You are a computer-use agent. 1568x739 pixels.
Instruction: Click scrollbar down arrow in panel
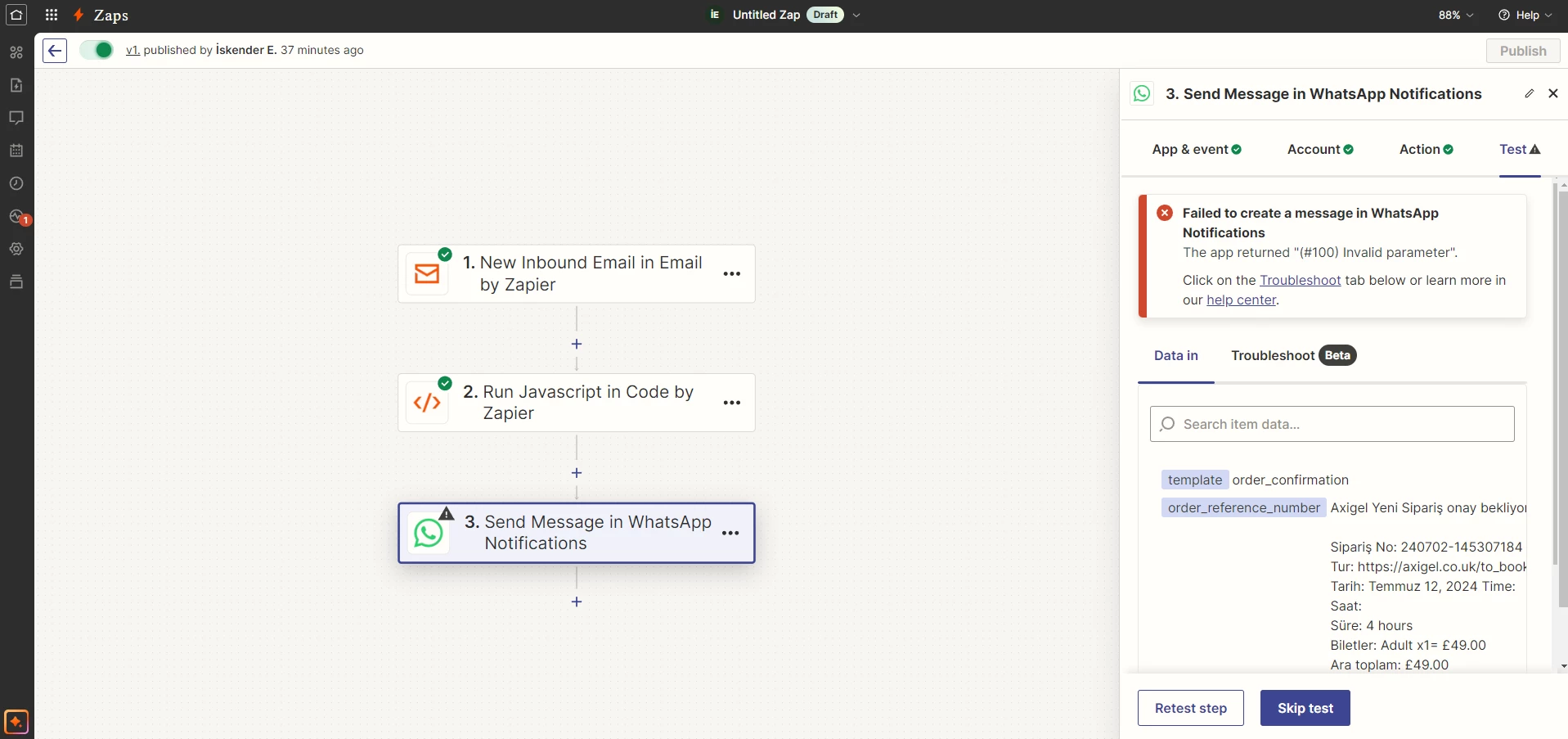point(1563,666)
